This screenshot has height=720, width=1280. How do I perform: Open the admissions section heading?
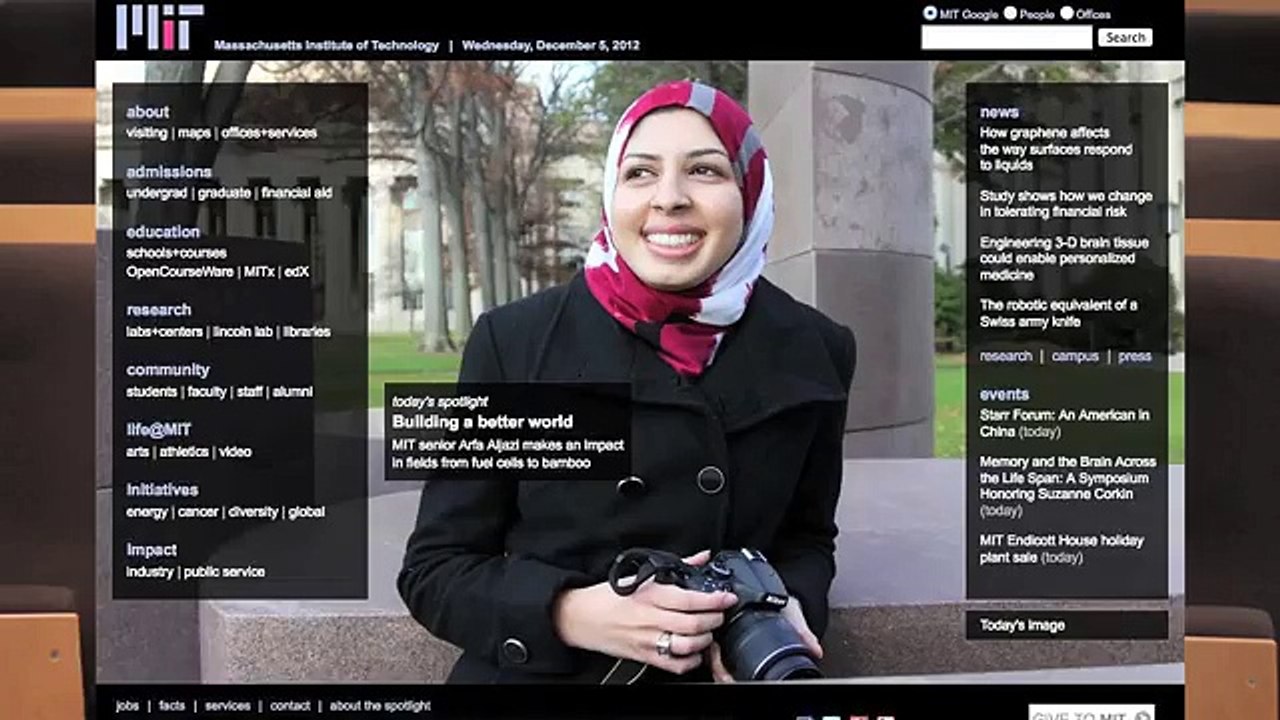[x=169, y=172]
